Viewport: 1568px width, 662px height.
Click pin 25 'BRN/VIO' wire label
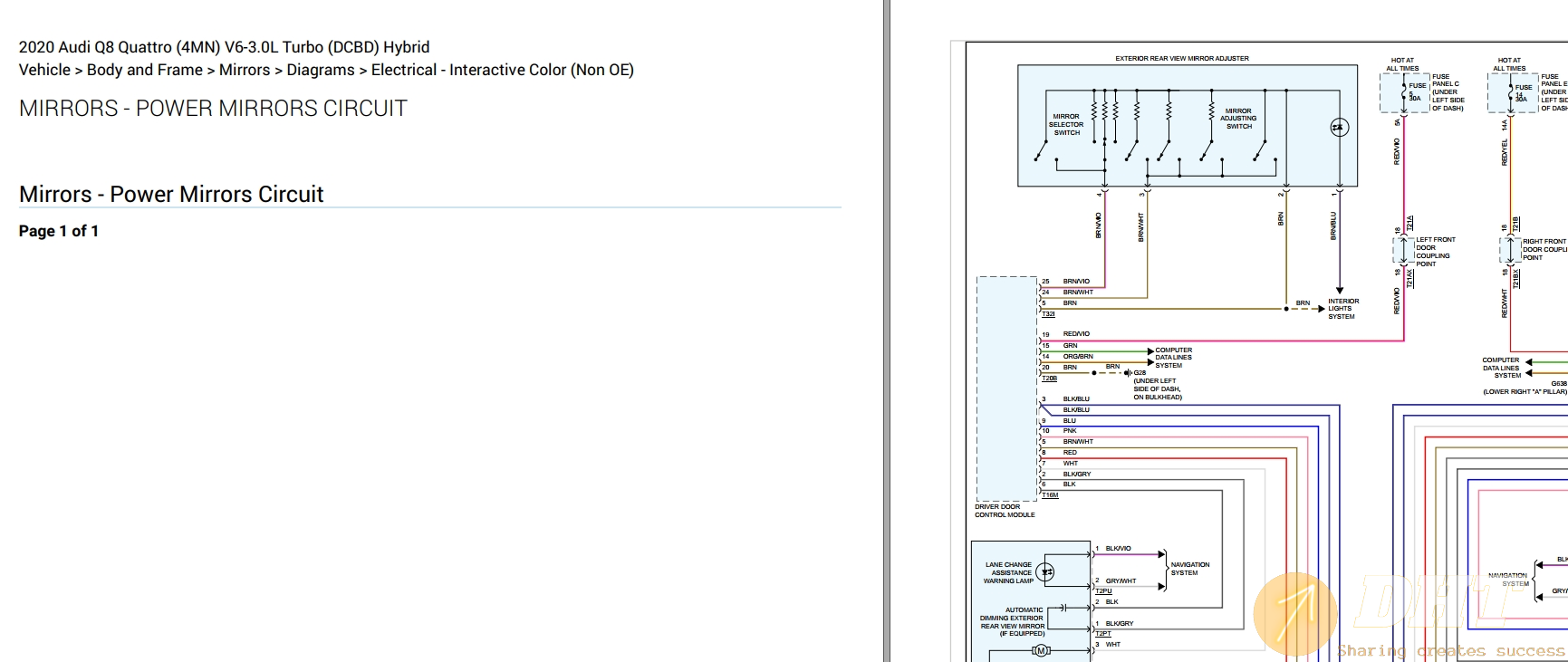(x=1076, y=282)
